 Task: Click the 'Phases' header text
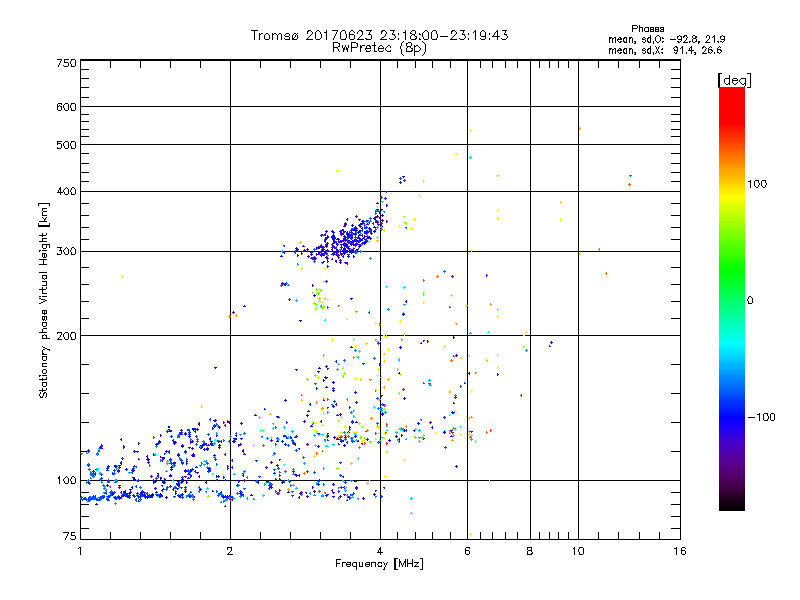tap(647, 29)
